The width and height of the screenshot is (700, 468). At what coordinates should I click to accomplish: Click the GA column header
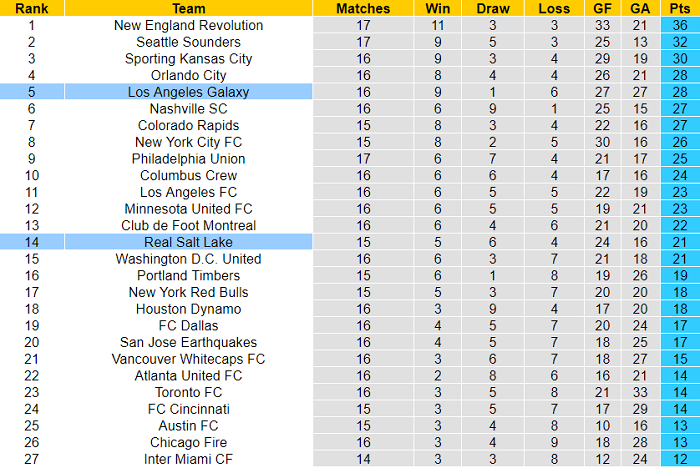640,8
